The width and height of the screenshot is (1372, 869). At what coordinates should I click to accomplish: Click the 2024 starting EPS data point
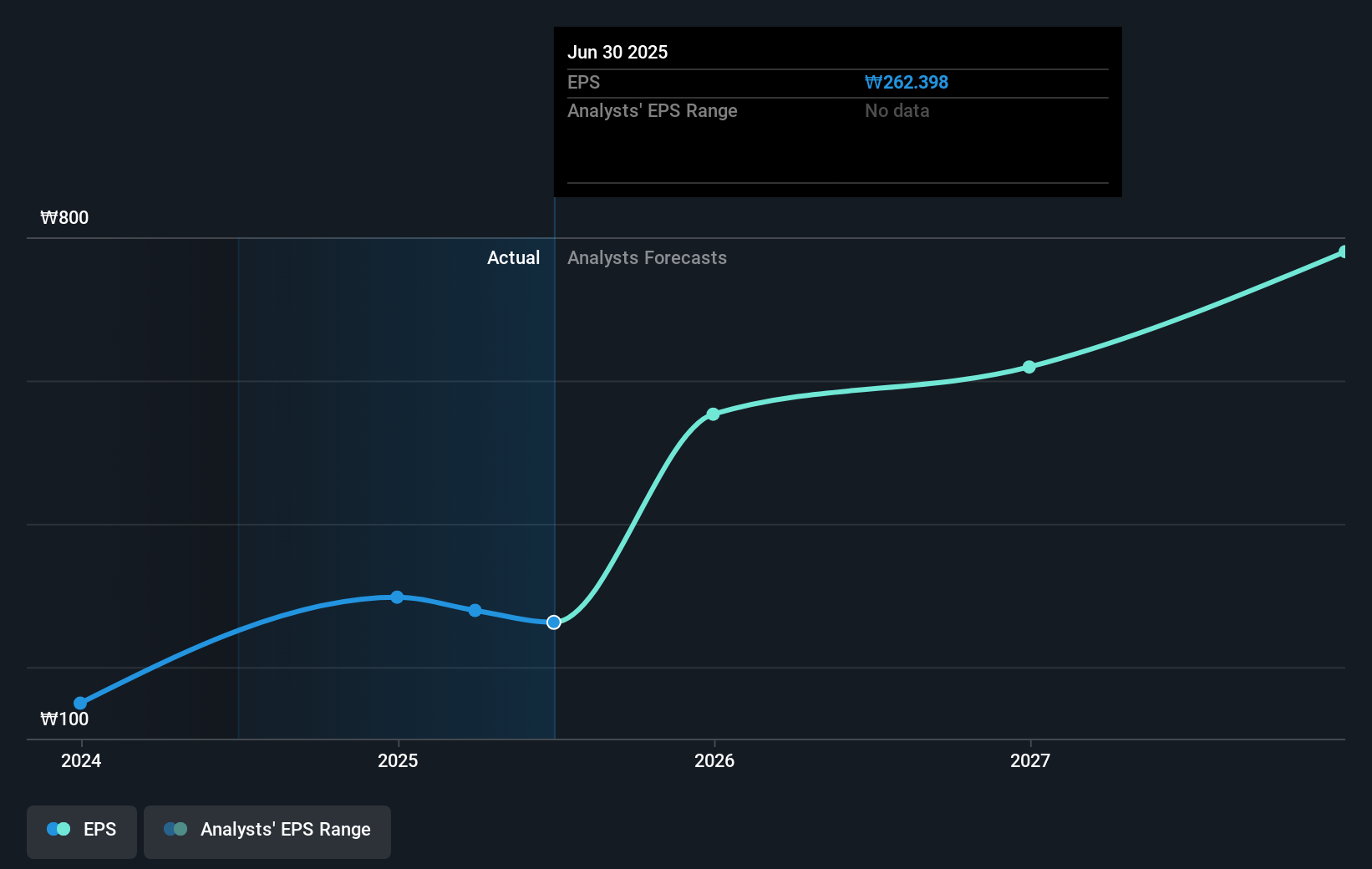tap(79, 703)
